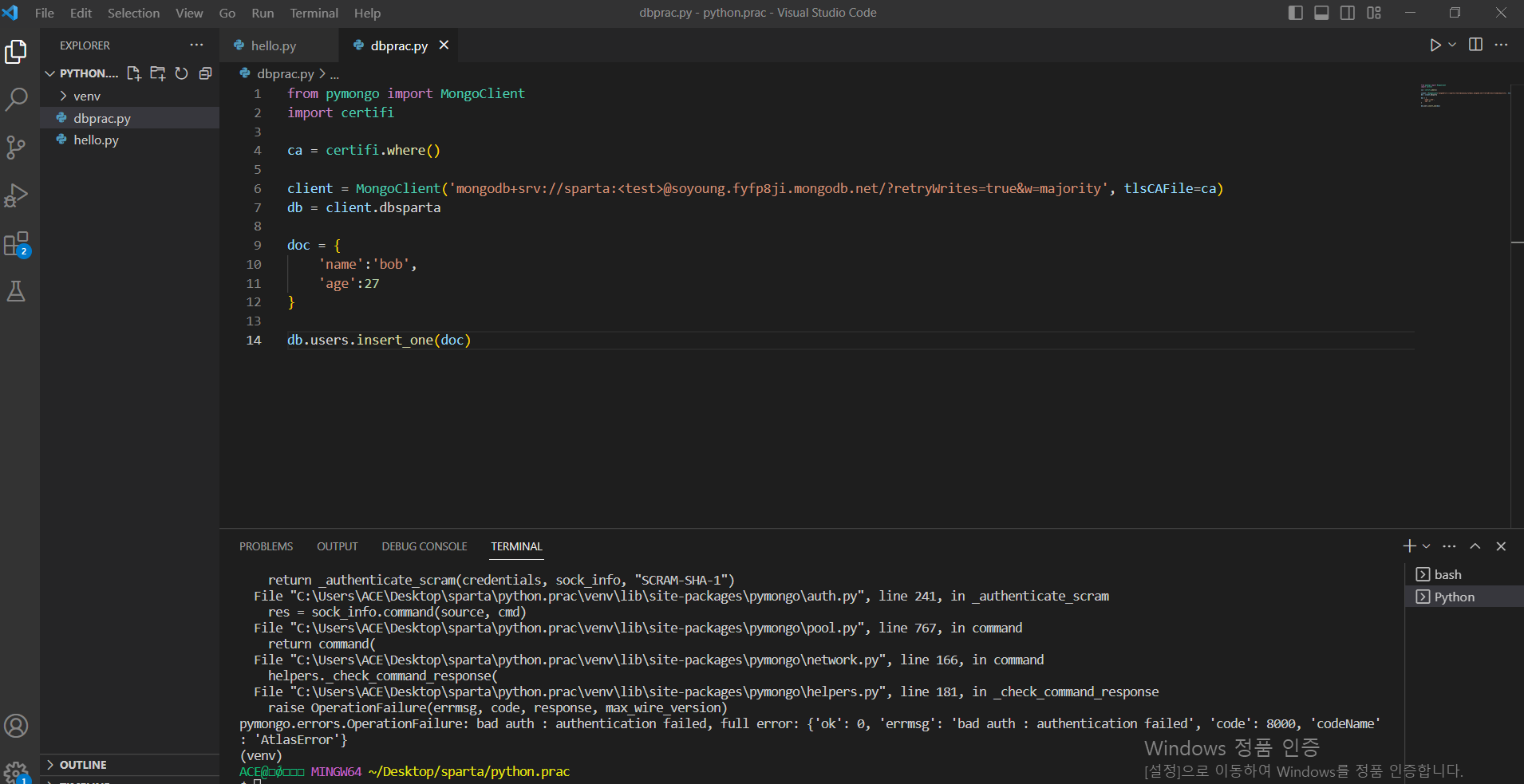1524x784 pixels.
Task: Switch to the hello.py editor tab
Action: [x=279, y=45]
